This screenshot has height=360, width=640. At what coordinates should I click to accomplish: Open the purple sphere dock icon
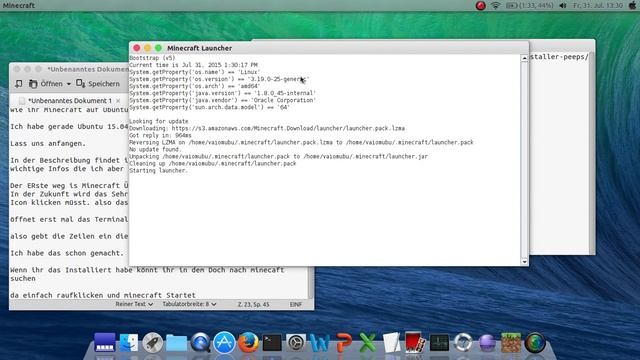tap(487, 343)
